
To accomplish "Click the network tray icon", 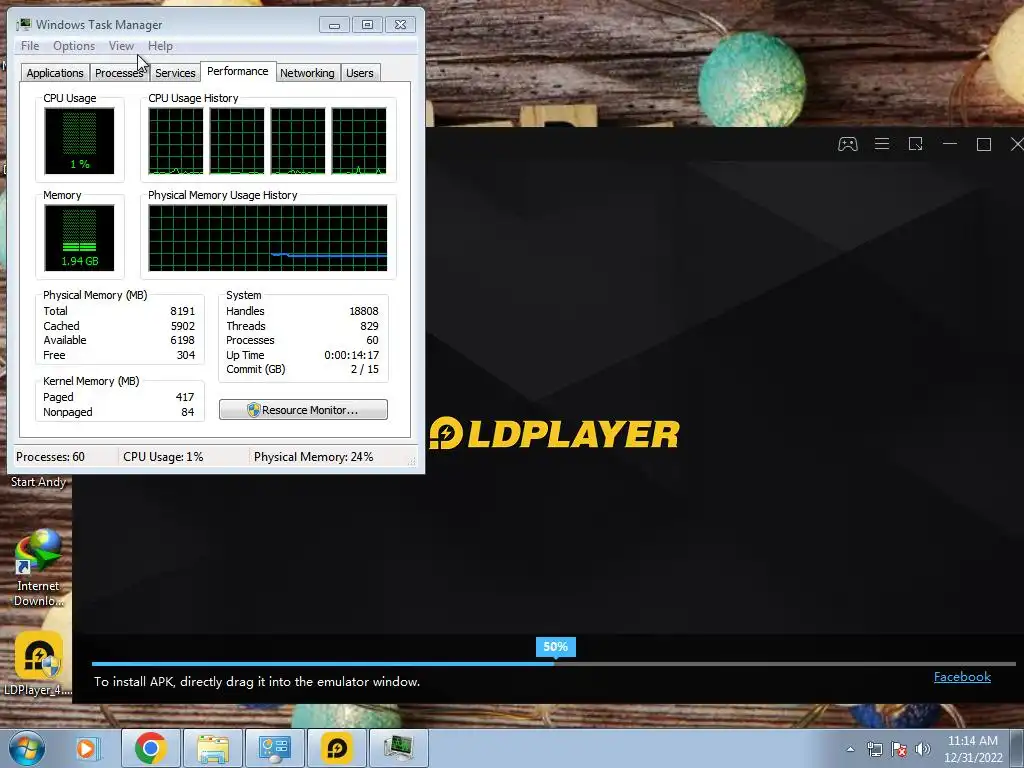I will [x=874, y=749].
